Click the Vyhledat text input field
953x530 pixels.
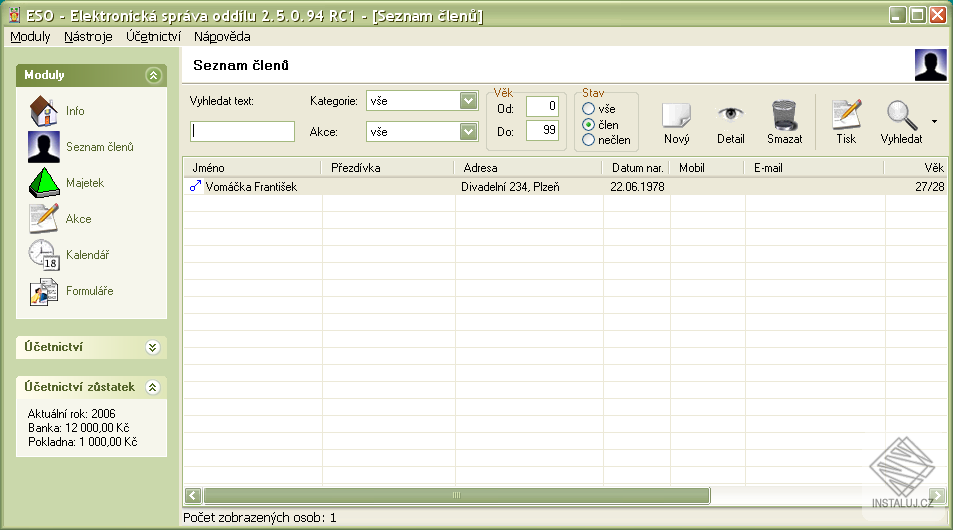[x=242, y=131]
